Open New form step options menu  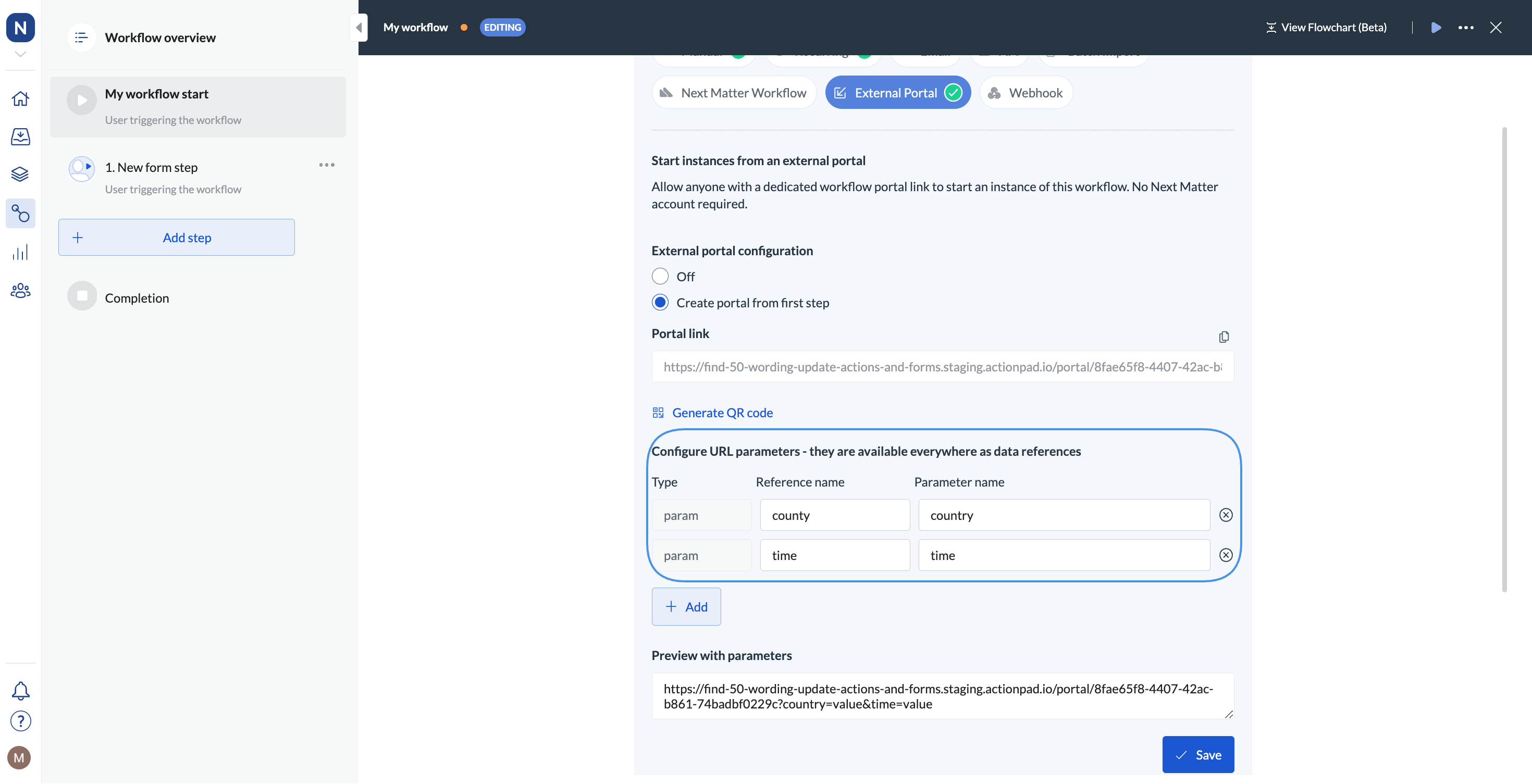tap(327, 165)
